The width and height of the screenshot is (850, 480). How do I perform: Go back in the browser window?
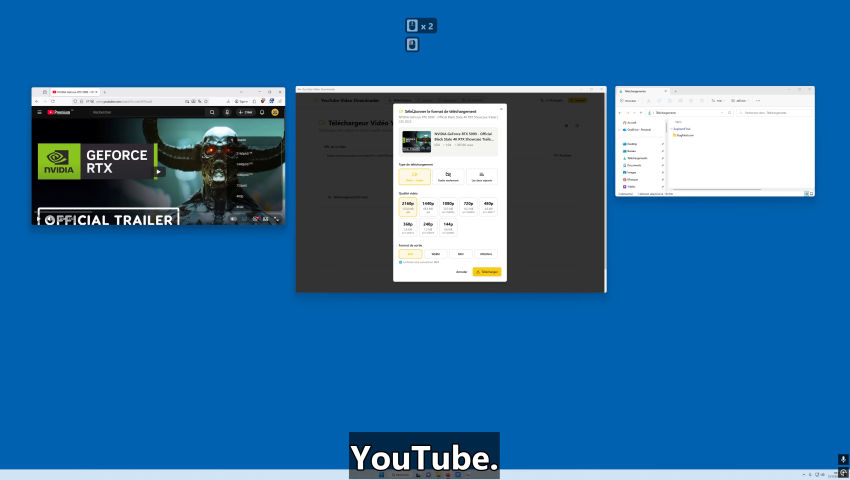tap(37, 101)
